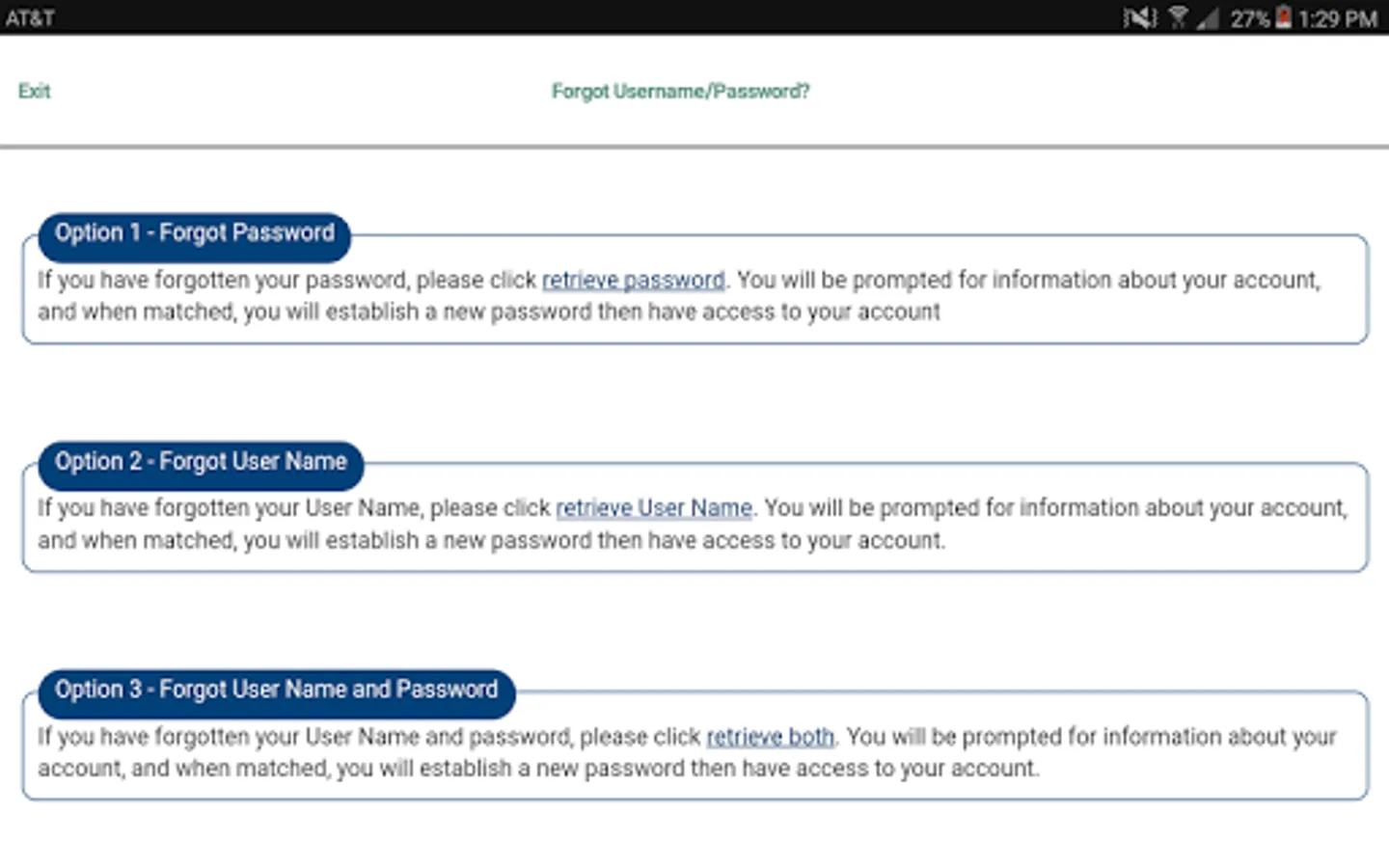This screenshot has height=868, width=1389.
Task: Tap the Exit link in the header
Action: 34,92
